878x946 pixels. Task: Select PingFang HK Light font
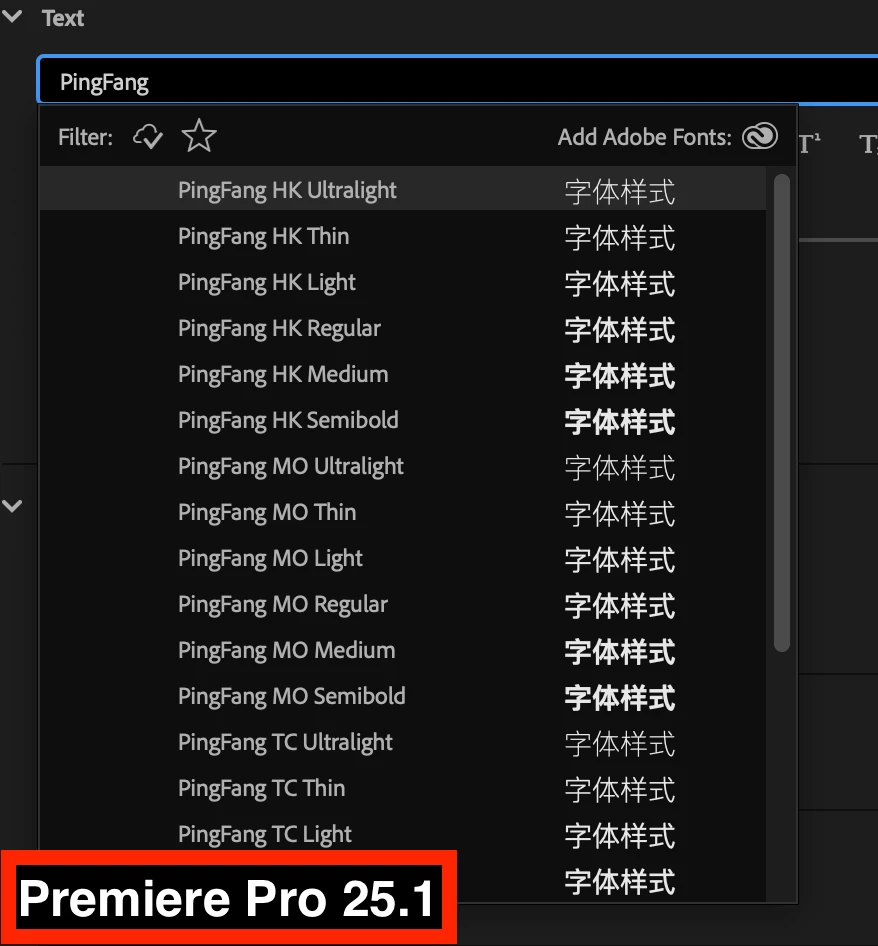pyautogui.click(x=402, y=282)
